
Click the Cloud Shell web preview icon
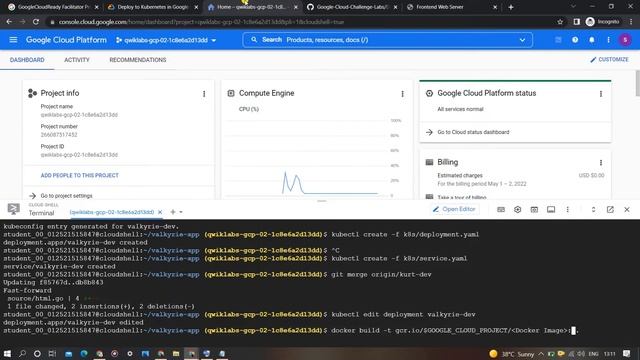coord(534,209)
